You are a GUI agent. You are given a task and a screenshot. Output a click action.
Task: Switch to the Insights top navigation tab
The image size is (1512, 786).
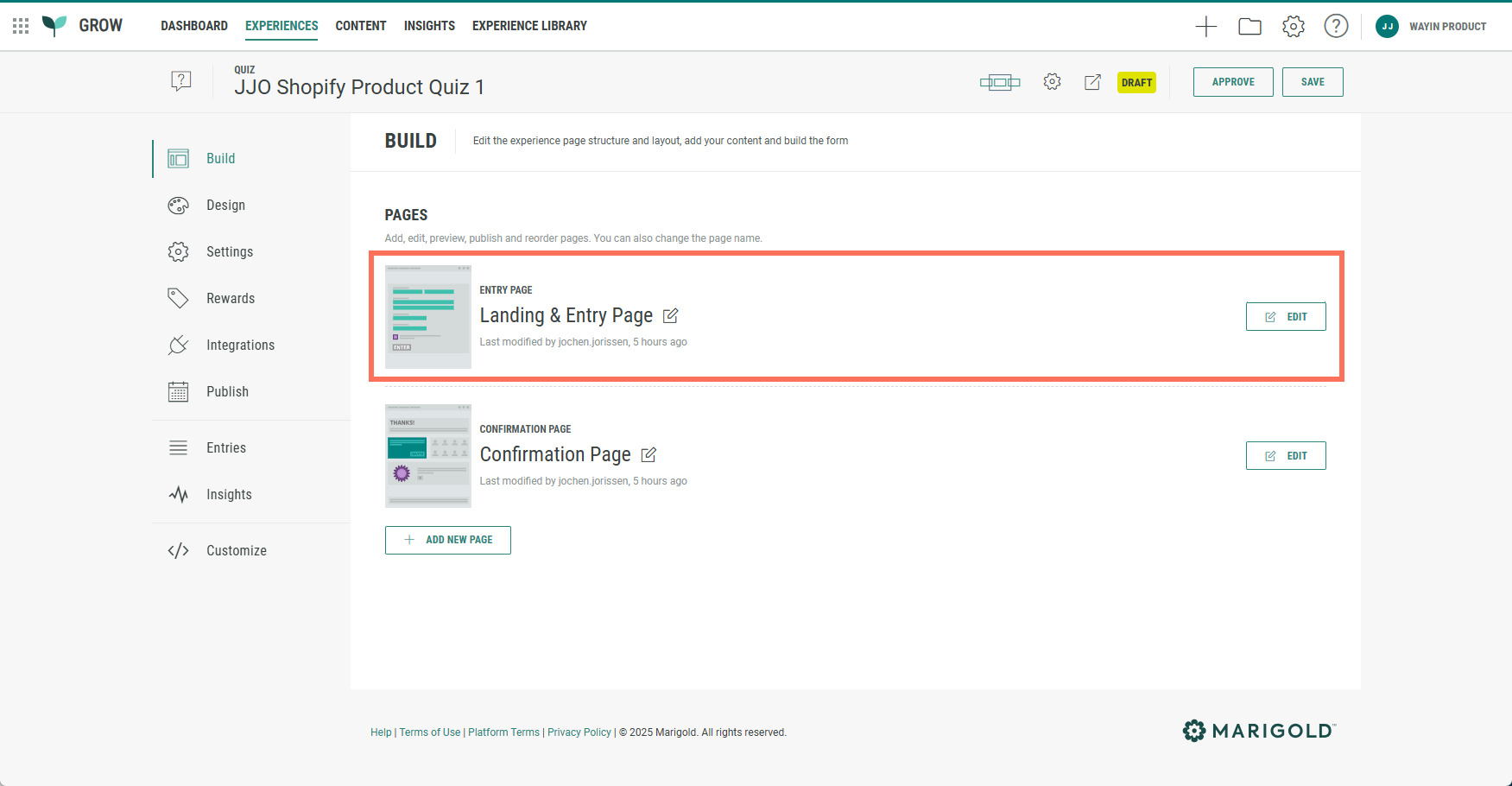coord(429,26)
